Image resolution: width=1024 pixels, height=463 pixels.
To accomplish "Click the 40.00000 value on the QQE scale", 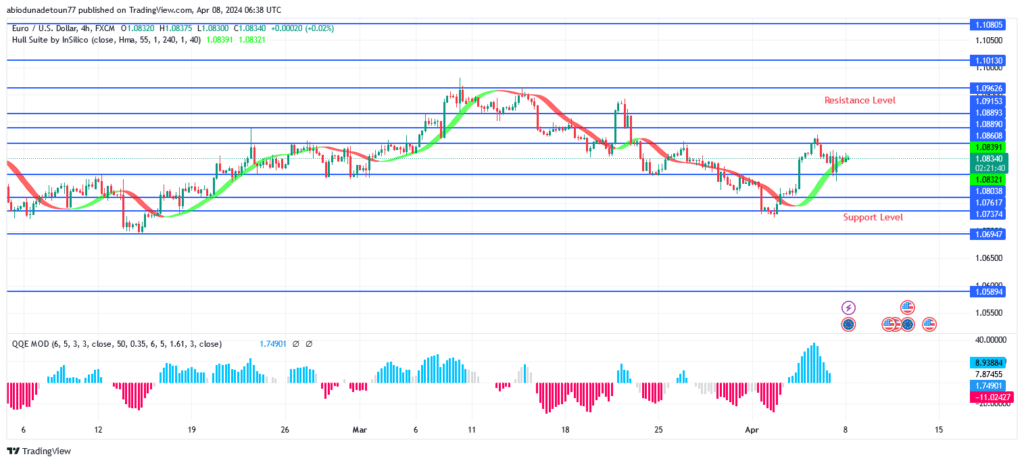I will (x=989, y=340).
